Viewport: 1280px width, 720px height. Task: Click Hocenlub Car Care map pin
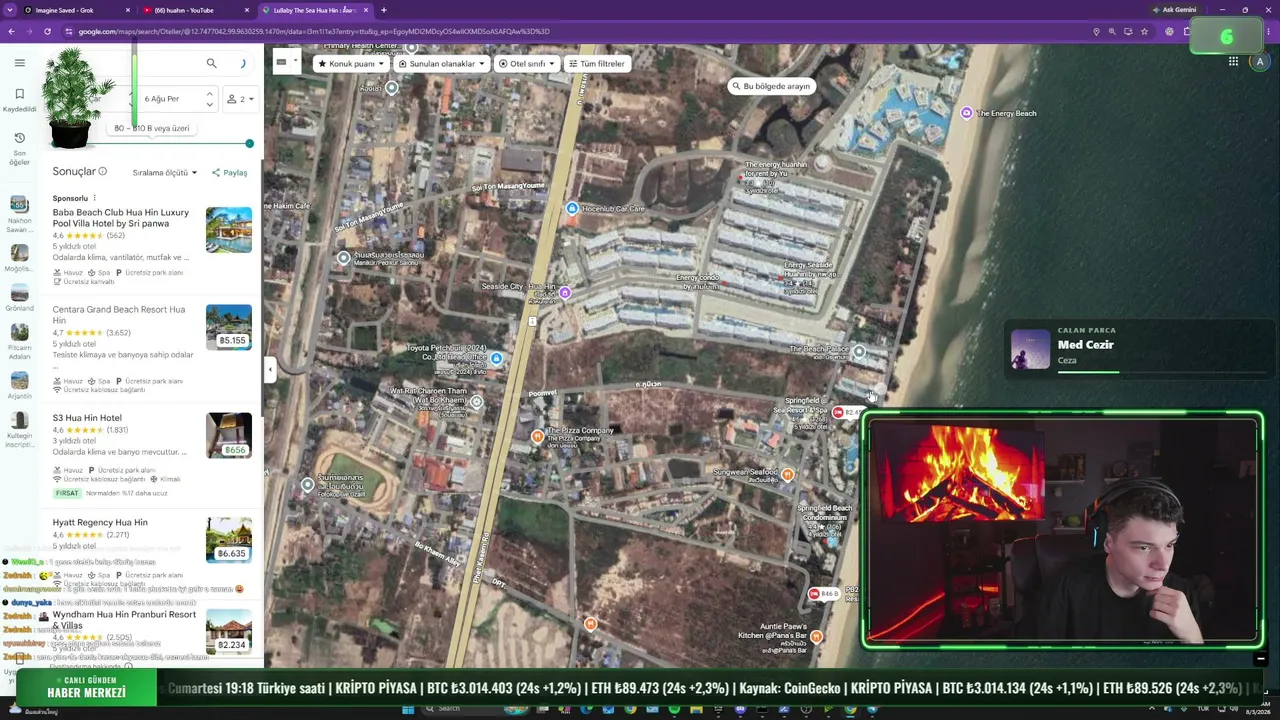click(x=572, y=208)
